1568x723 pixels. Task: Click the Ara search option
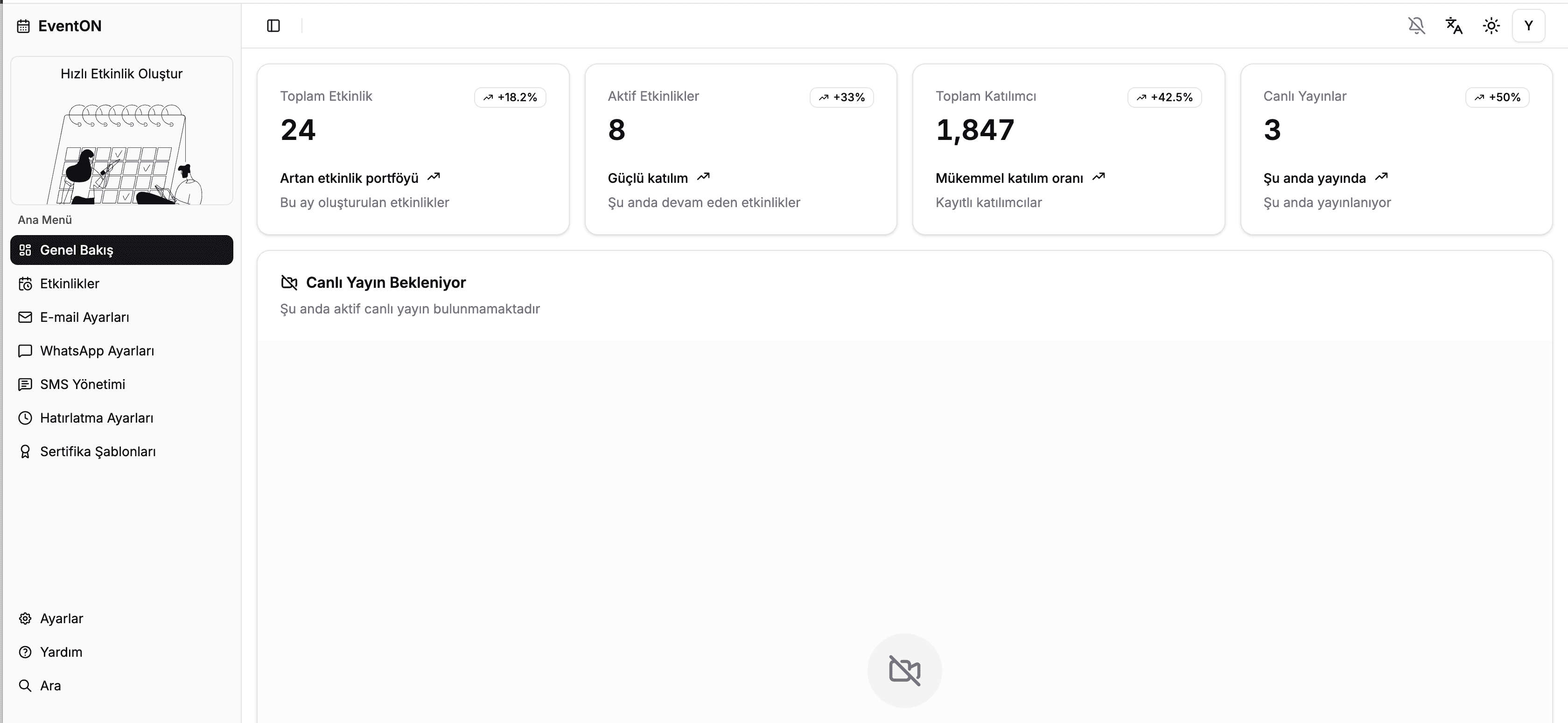pos(50,685)
